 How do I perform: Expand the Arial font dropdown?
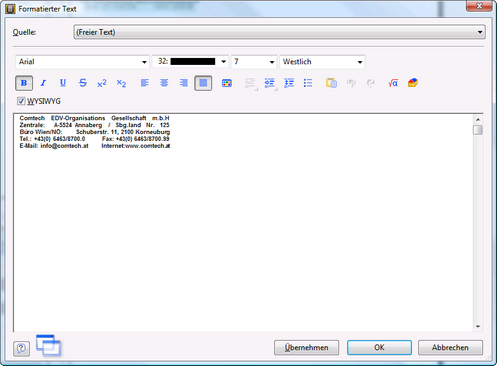[x=82, y=62]
